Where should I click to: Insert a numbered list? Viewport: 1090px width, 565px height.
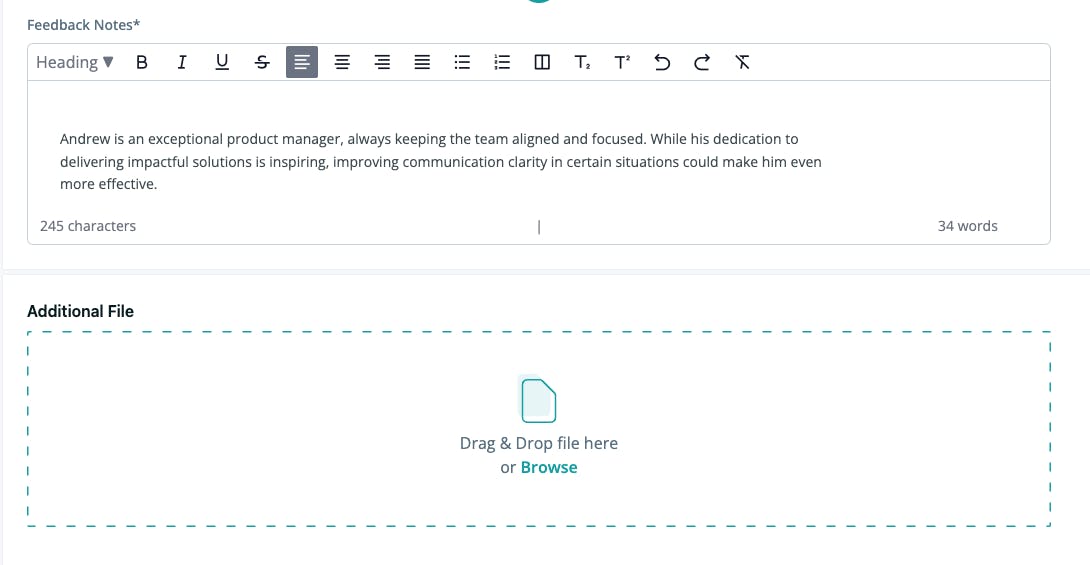coord(502,62)
